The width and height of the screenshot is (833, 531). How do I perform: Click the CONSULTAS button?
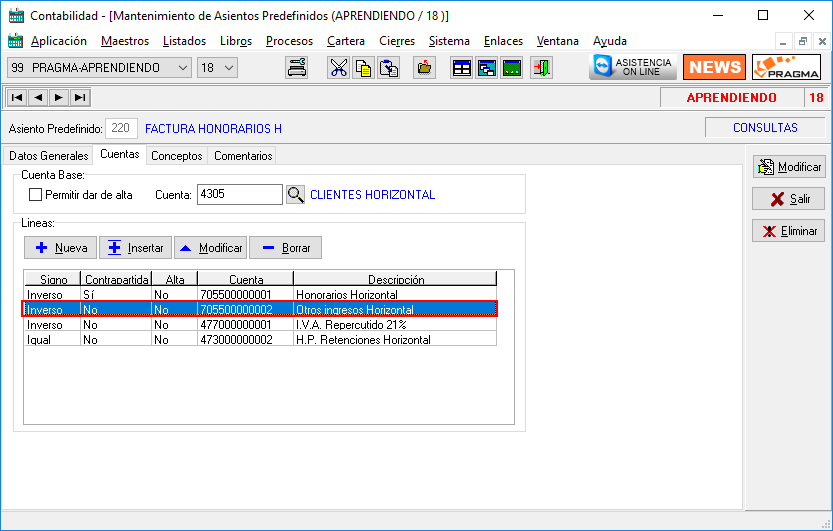765,127
